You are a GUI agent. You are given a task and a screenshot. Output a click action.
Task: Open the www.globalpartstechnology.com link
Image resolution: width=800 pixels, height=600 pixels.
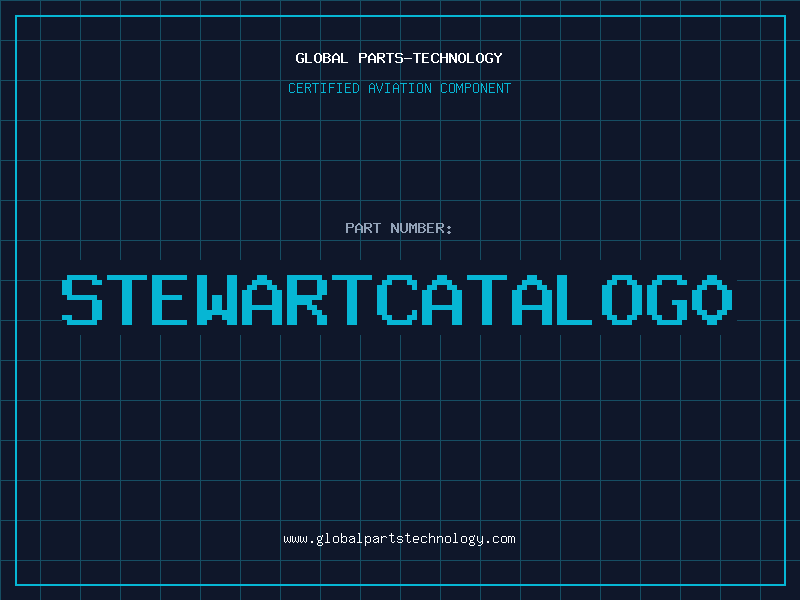pyautogui.click(x=399, y=538)
